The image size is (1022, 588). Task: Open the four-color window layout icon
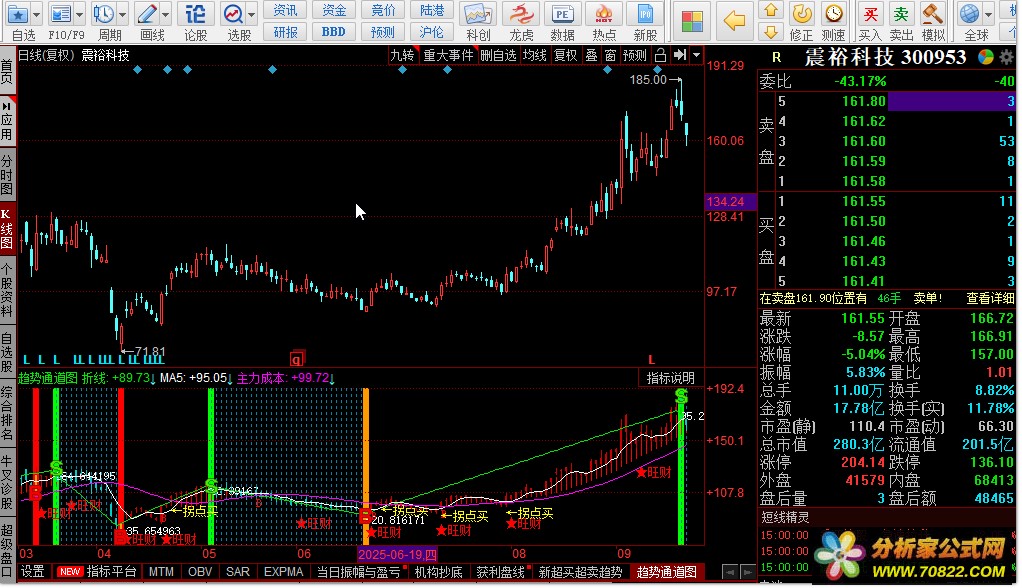(x=690, y=20)
